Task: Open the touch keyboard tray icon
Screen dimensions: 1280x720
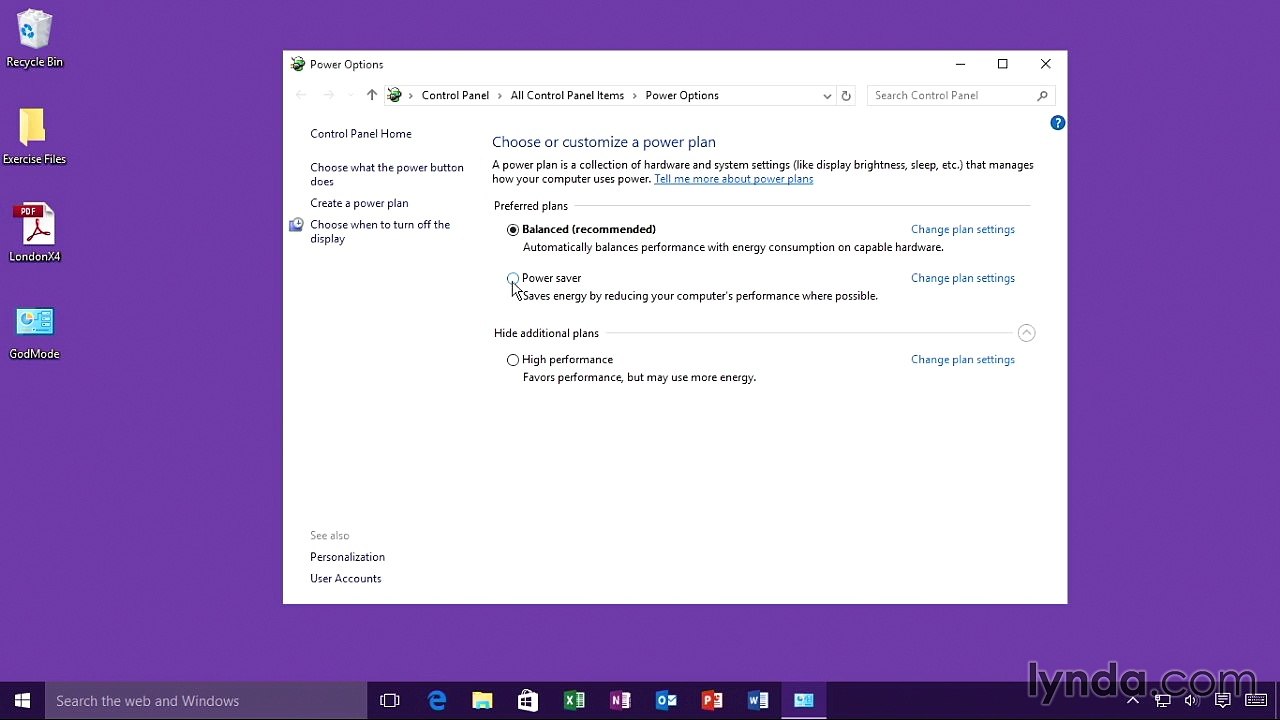Action: point(1256,701)
